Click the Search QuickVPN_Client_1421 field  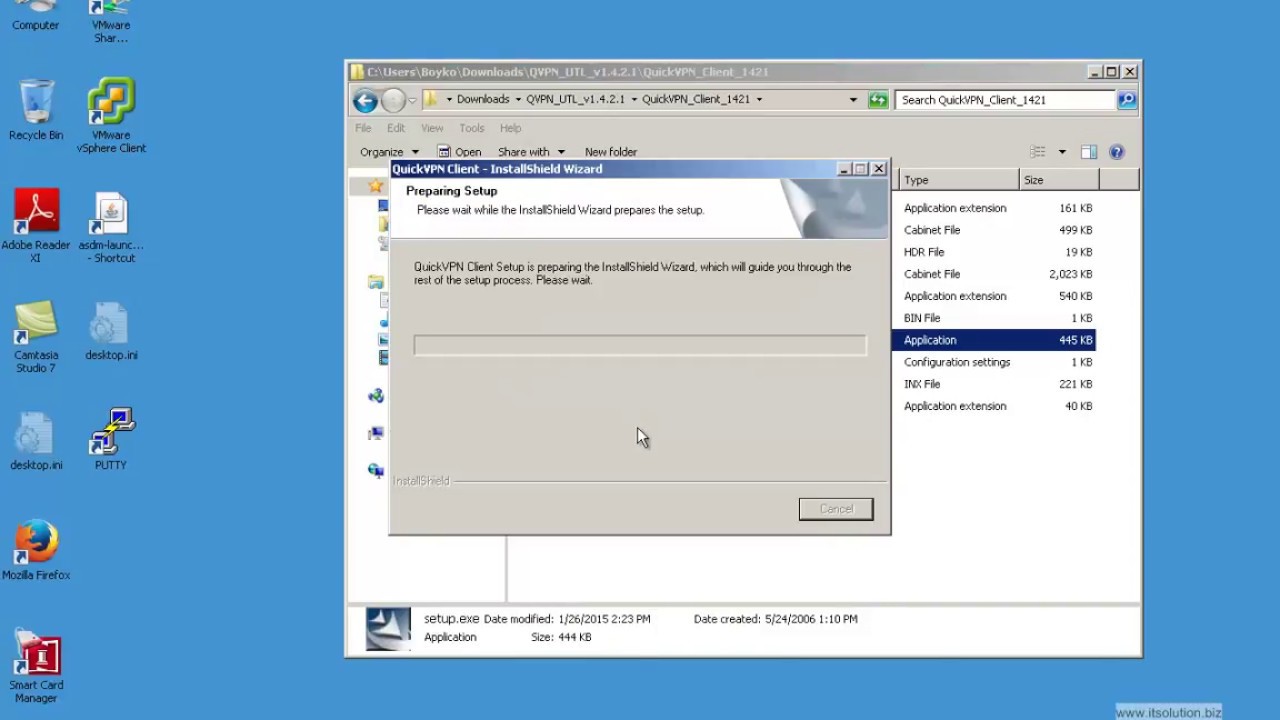click(x=1005, y=100)
